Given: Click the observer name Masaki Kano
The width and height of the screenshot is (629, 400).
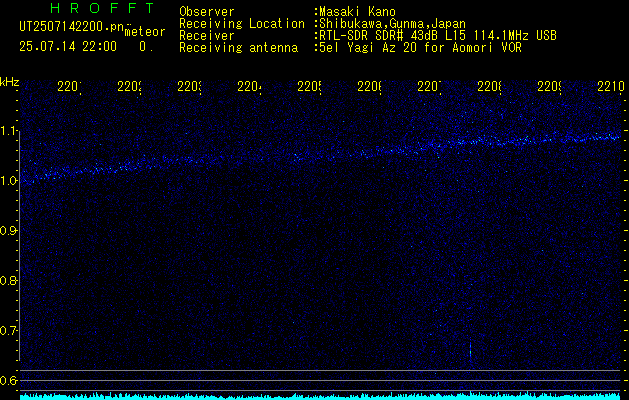Looking at the screenshot, I should [x=357, y=12].
